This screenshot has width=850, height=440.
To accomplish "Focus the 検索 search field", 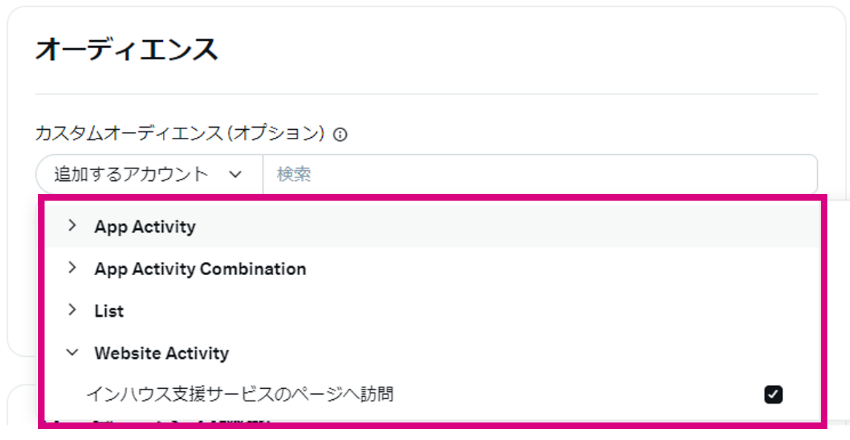I will tap(540, 174).
